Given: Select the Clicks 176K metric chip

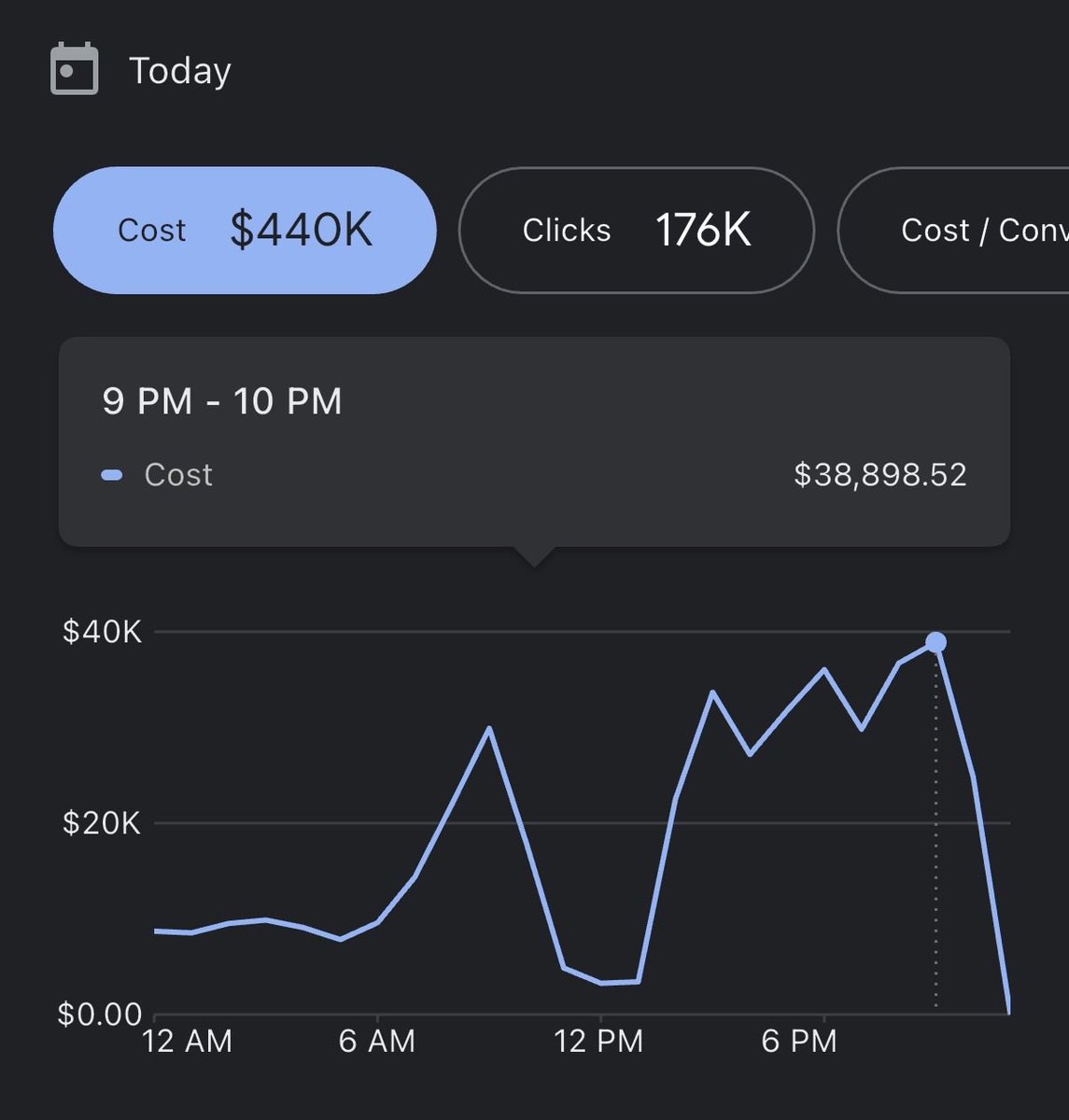Looking at the screenshot, I should (x=637, y=231).
